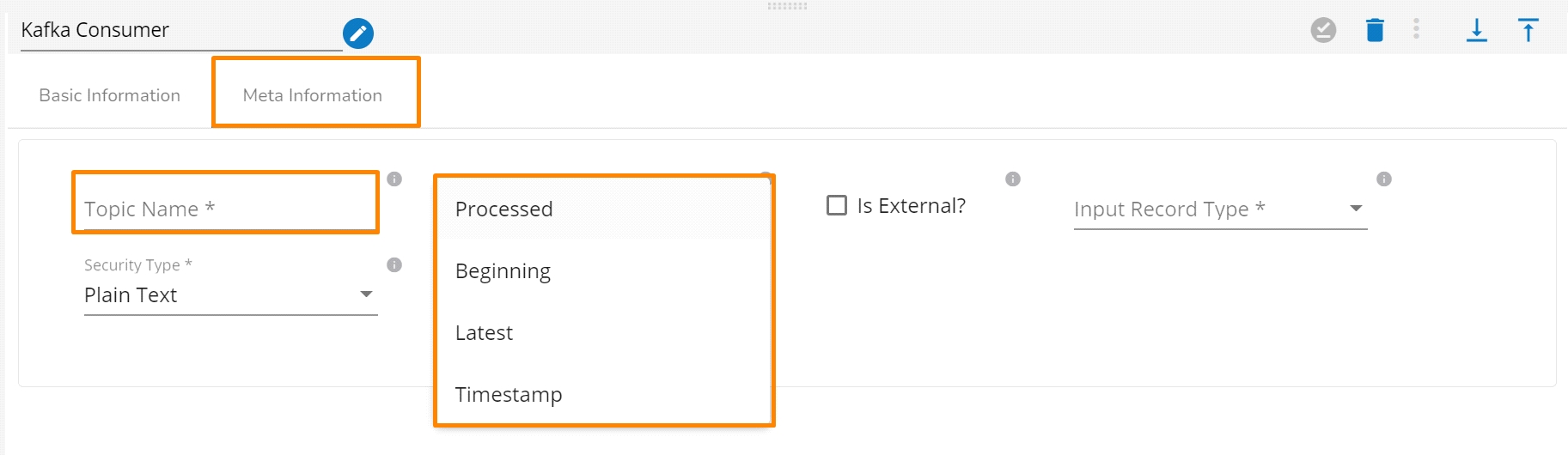The height and width of the screenshot is (455, 1568).
Task: Show the info tooltip for Input Record Type
Action: (1383, 179)
